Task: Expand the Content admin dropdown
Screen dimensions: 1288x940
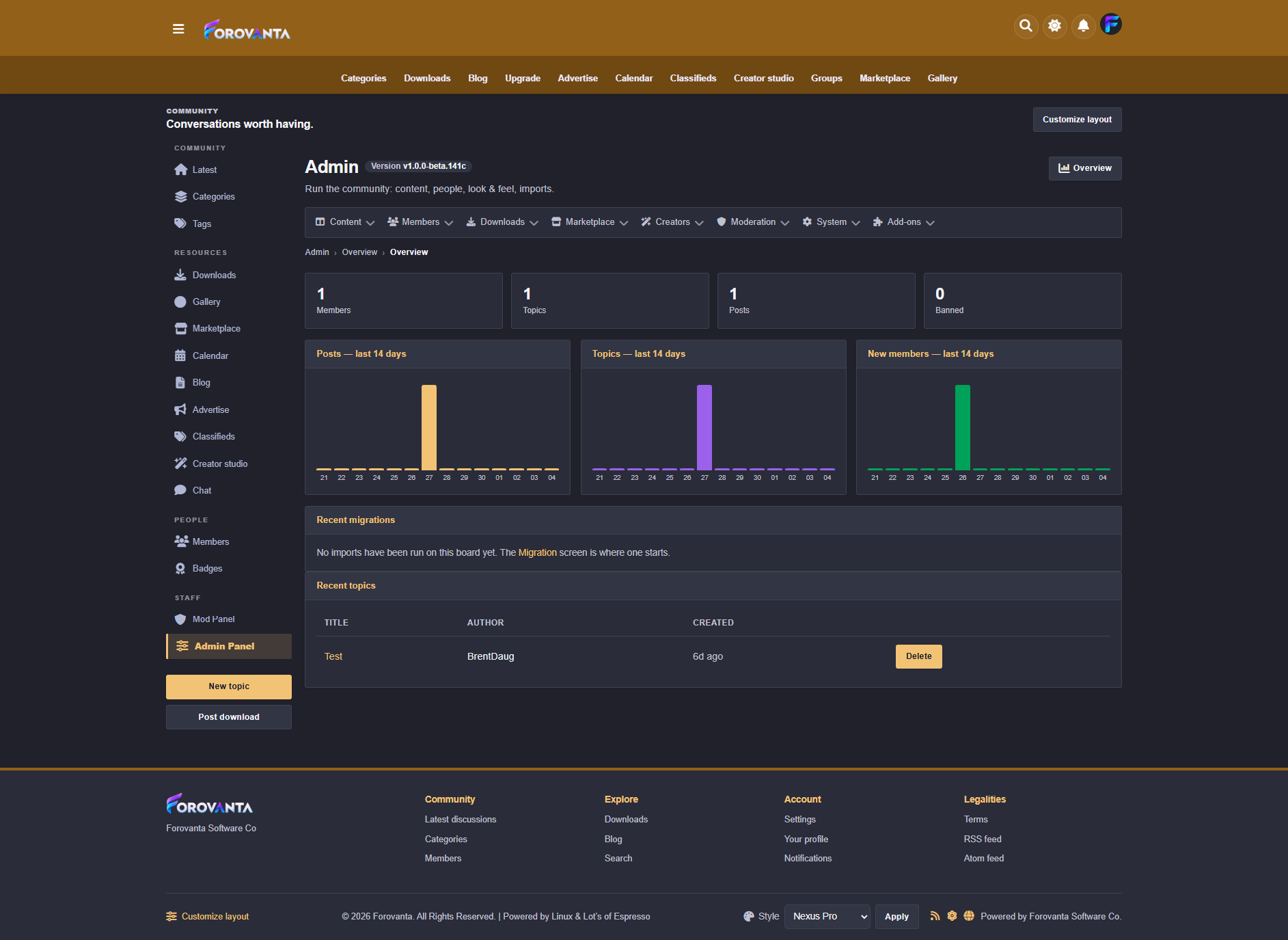Action: click(x=345, y=222)
